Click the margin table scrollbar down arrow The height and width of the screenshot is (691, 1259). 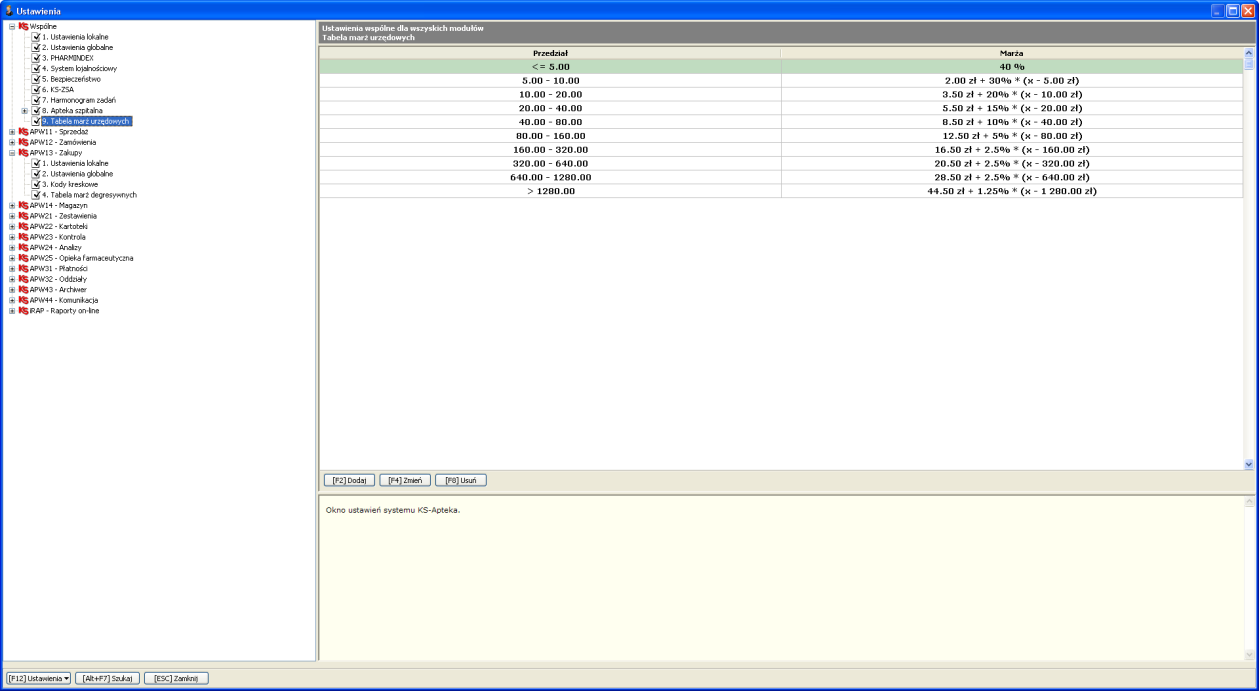coord(1248,464)
